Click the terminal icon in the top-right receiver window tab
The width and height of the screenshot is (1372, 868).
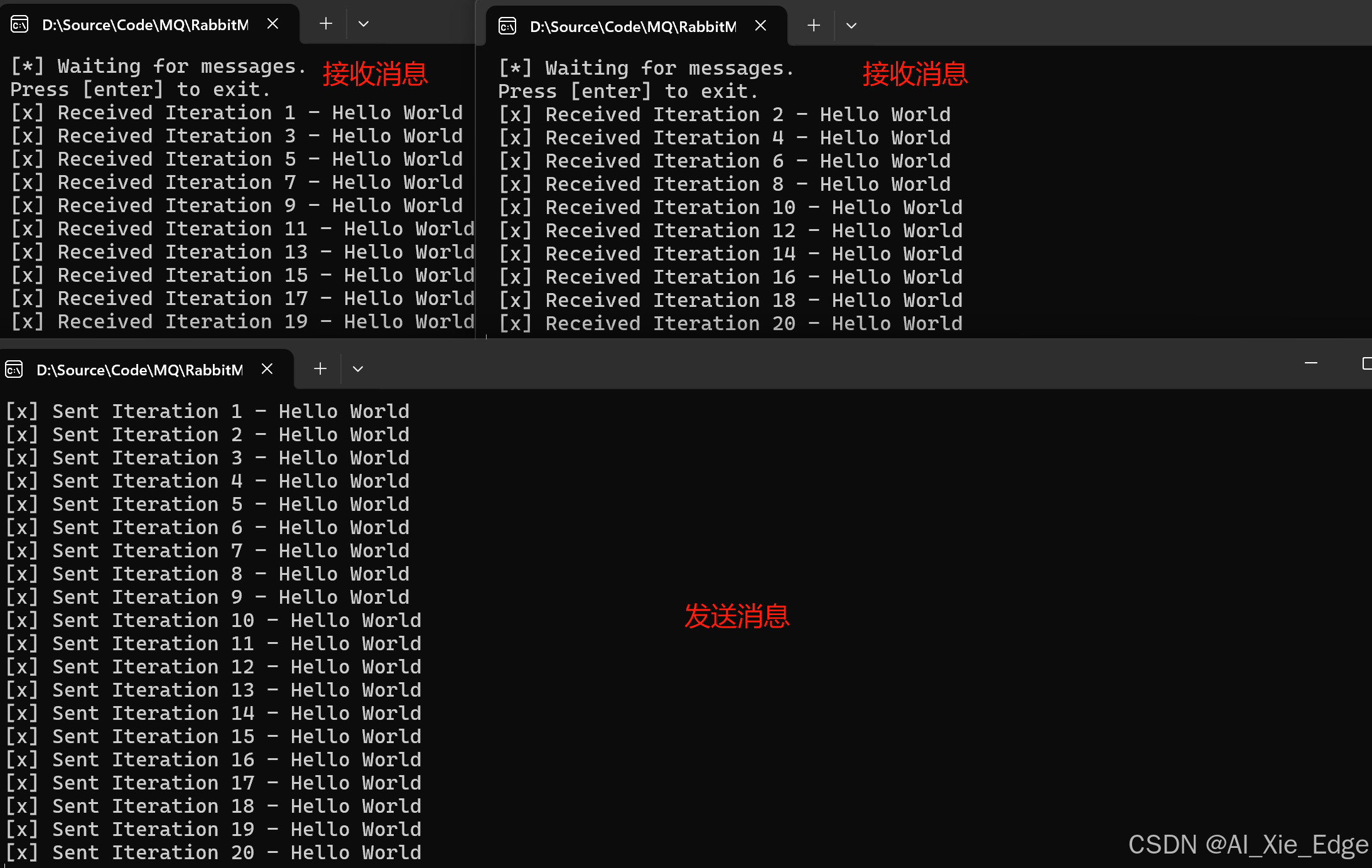tap(507, 26)
